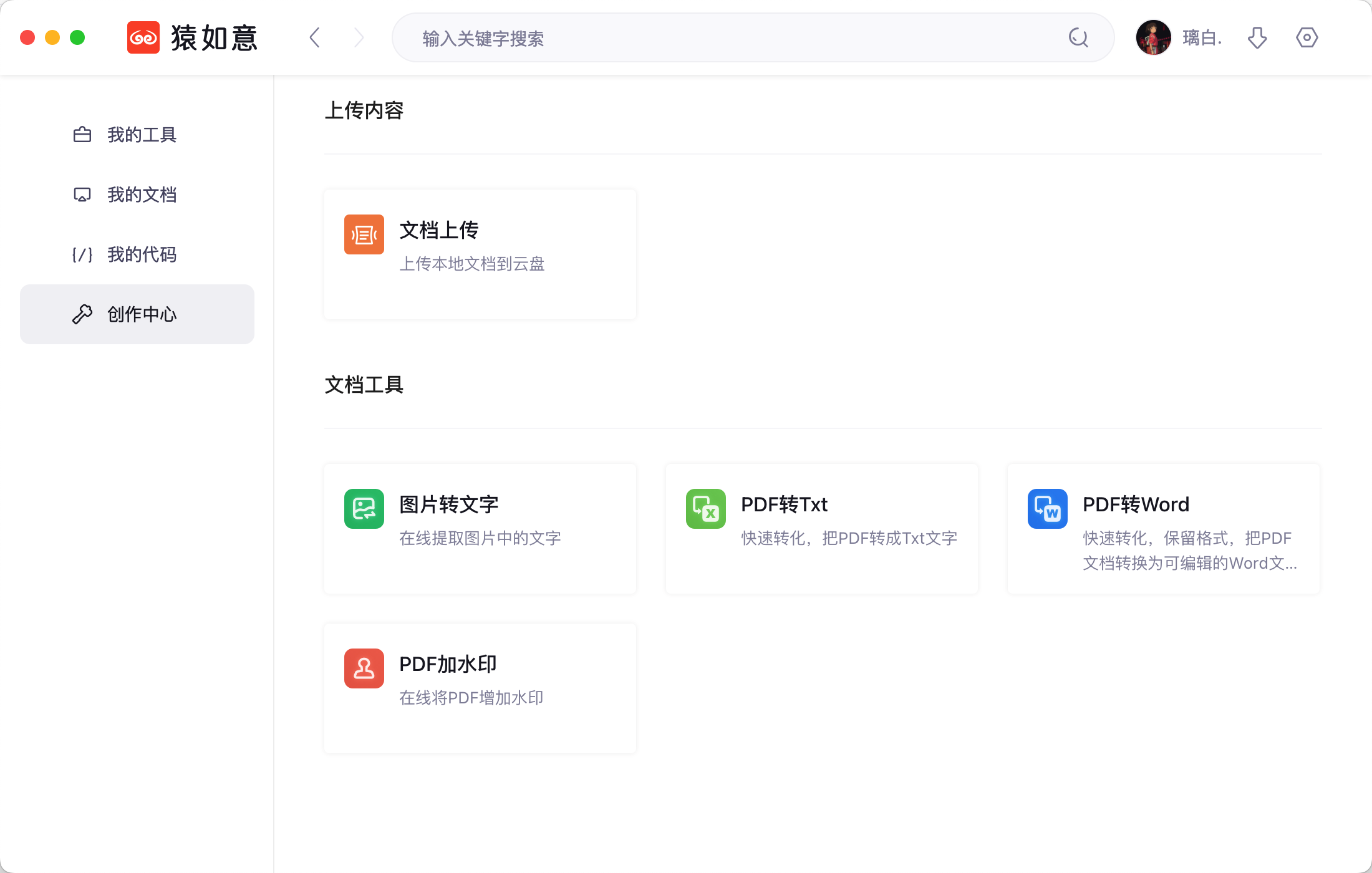Maximize the window with green button
This screenshot has height=873, width=1372.
click(x=77, y=37)
